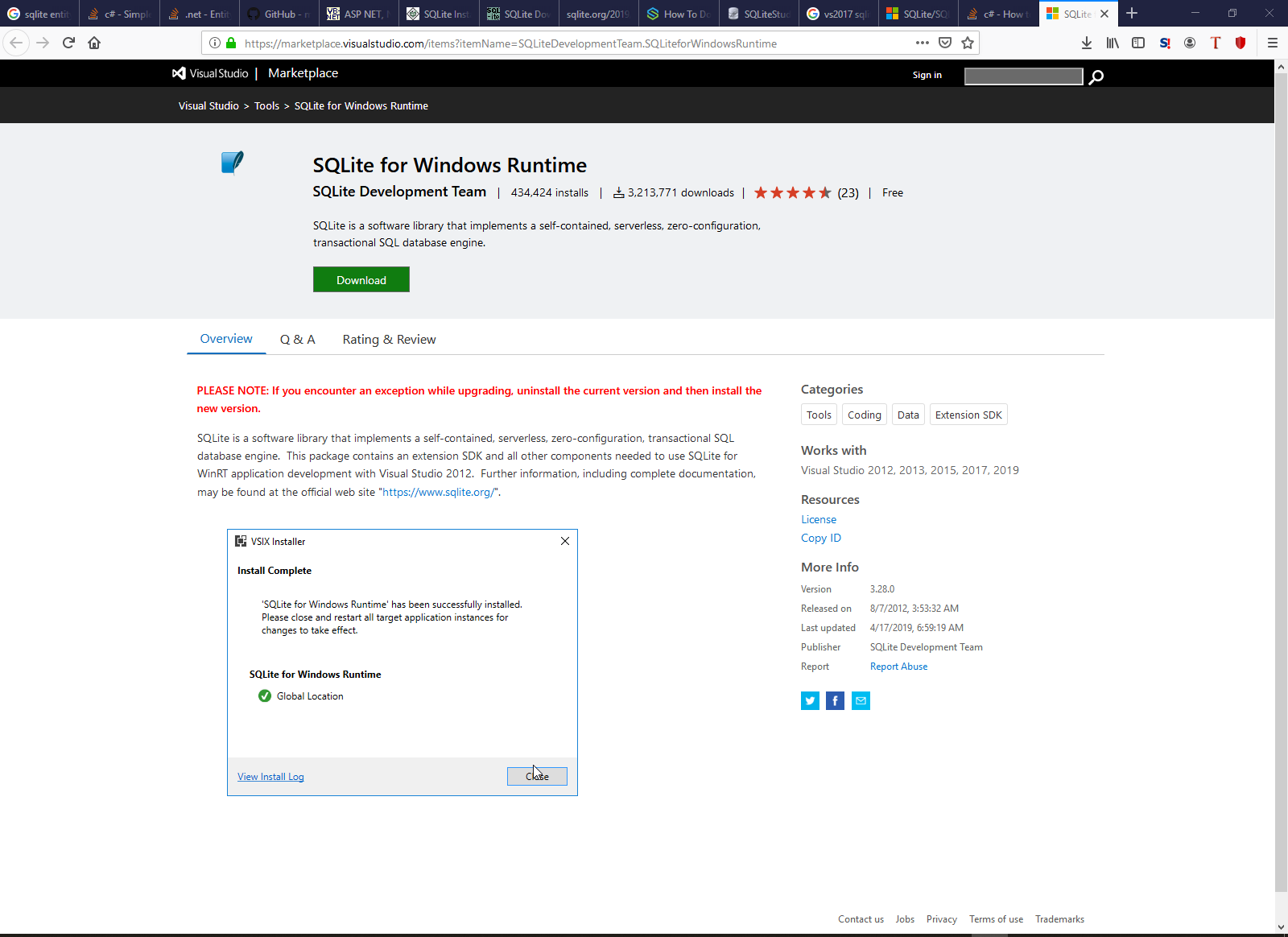1288x937 pixels.
Task: Save page to Pocket icon
Action: pyautogui.click(x=945, y=43)
